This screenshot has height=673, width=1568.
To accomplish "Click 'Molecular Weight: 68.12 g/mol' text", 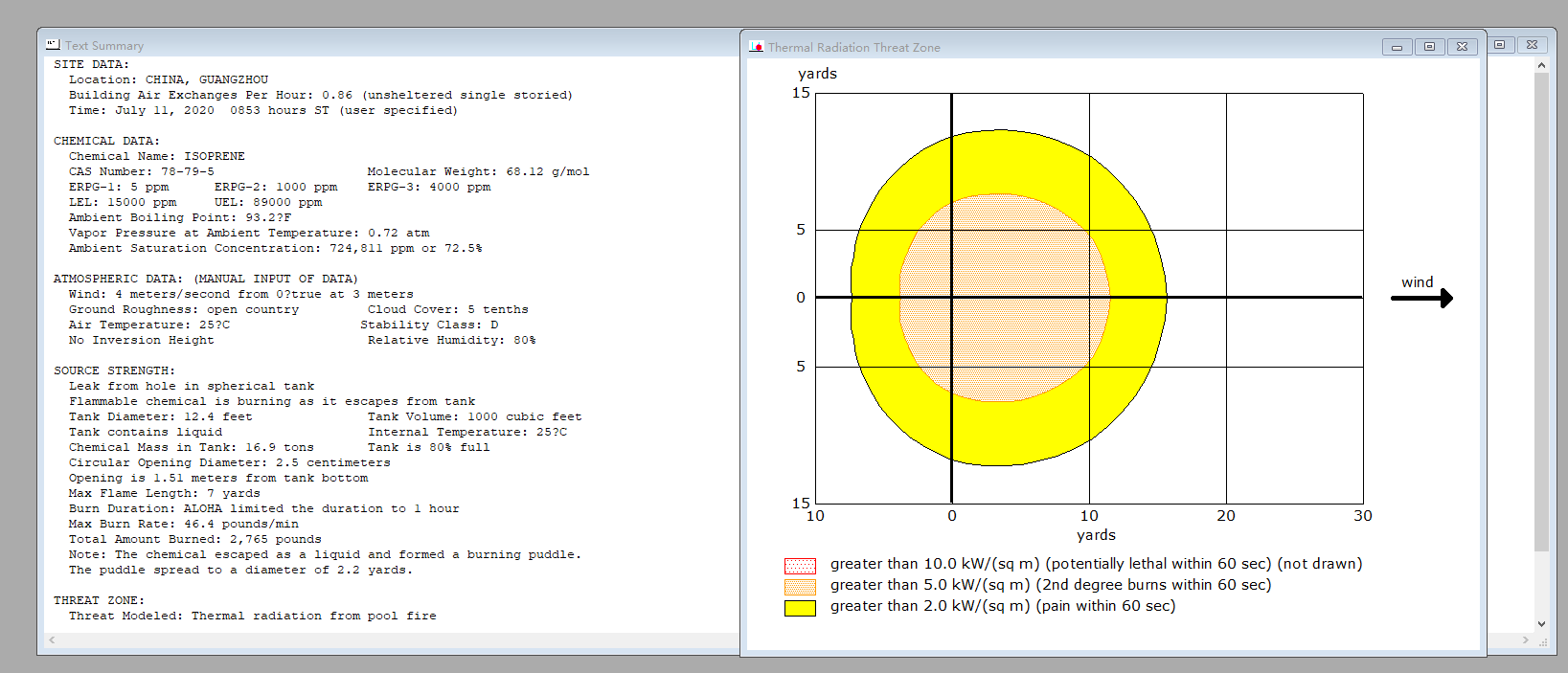I will tap(478, 171).
